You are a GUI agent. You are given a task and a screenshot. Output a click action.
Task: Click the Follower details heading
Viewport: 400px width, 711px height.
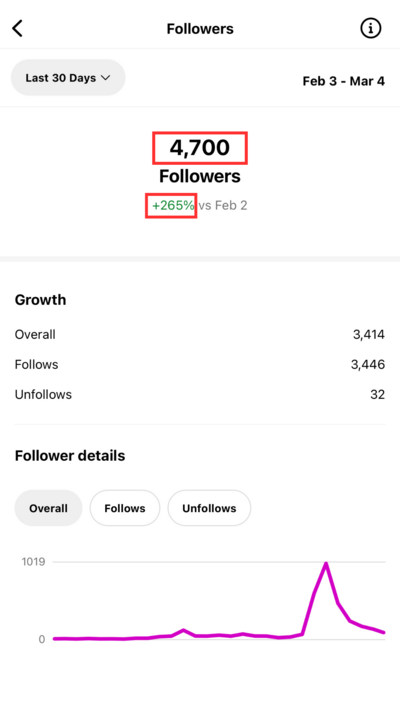point(70,456)
